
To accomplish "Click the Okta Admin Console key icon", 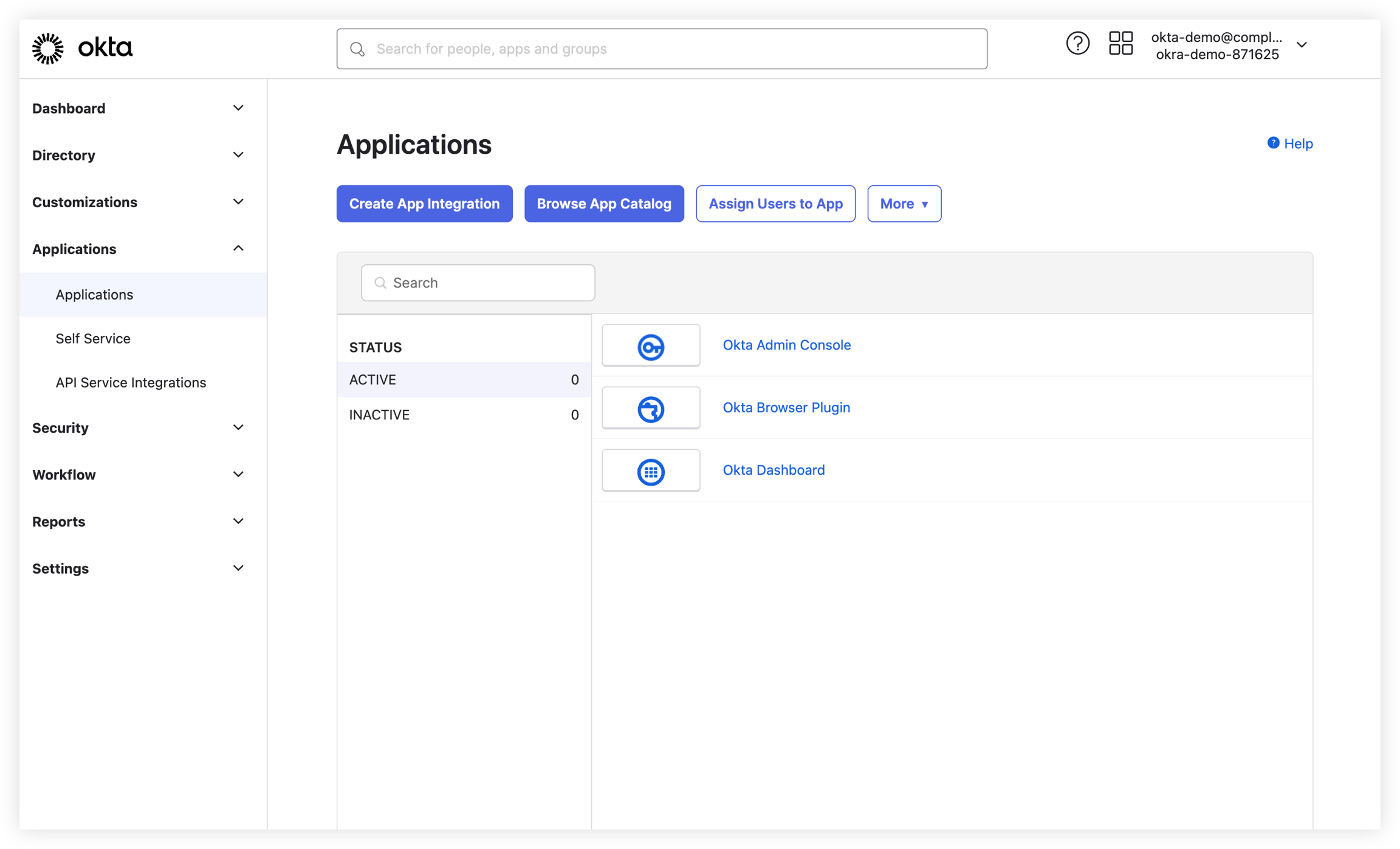I will pyautogui.click(x=650, y=346).
